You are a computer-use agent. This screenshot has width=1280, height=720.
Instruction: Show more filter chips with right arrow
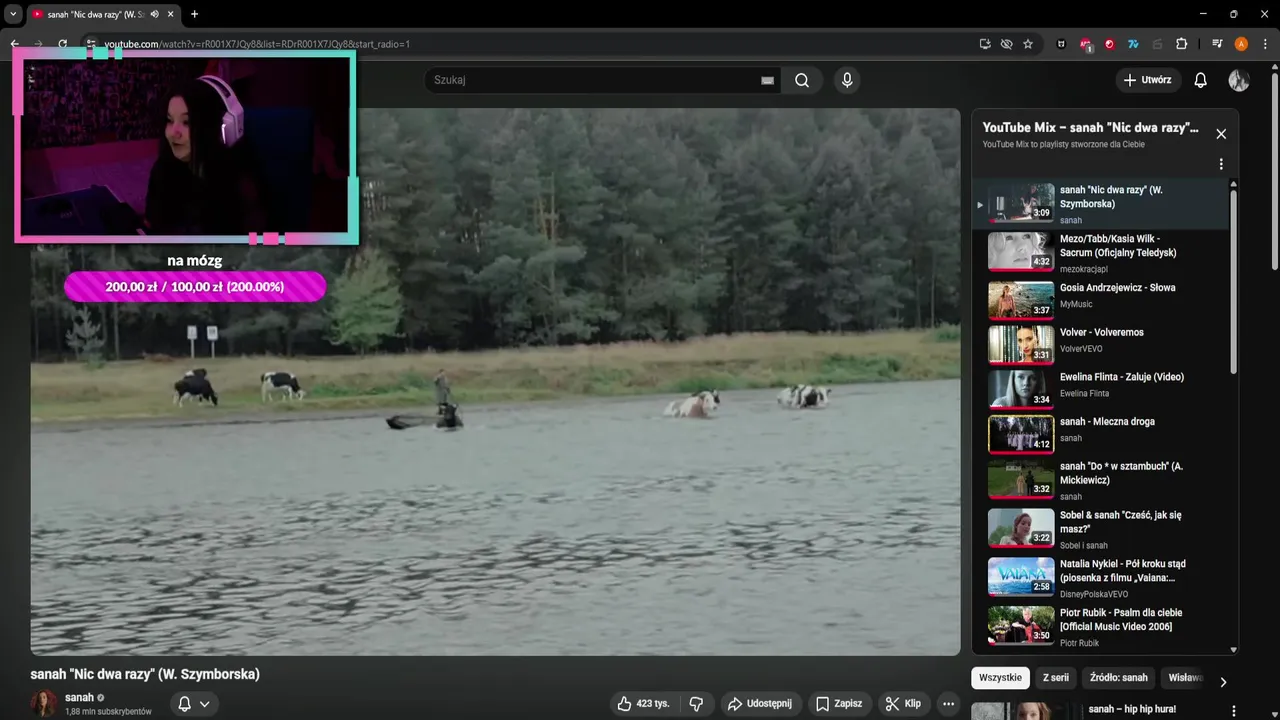click(1222, 682)
